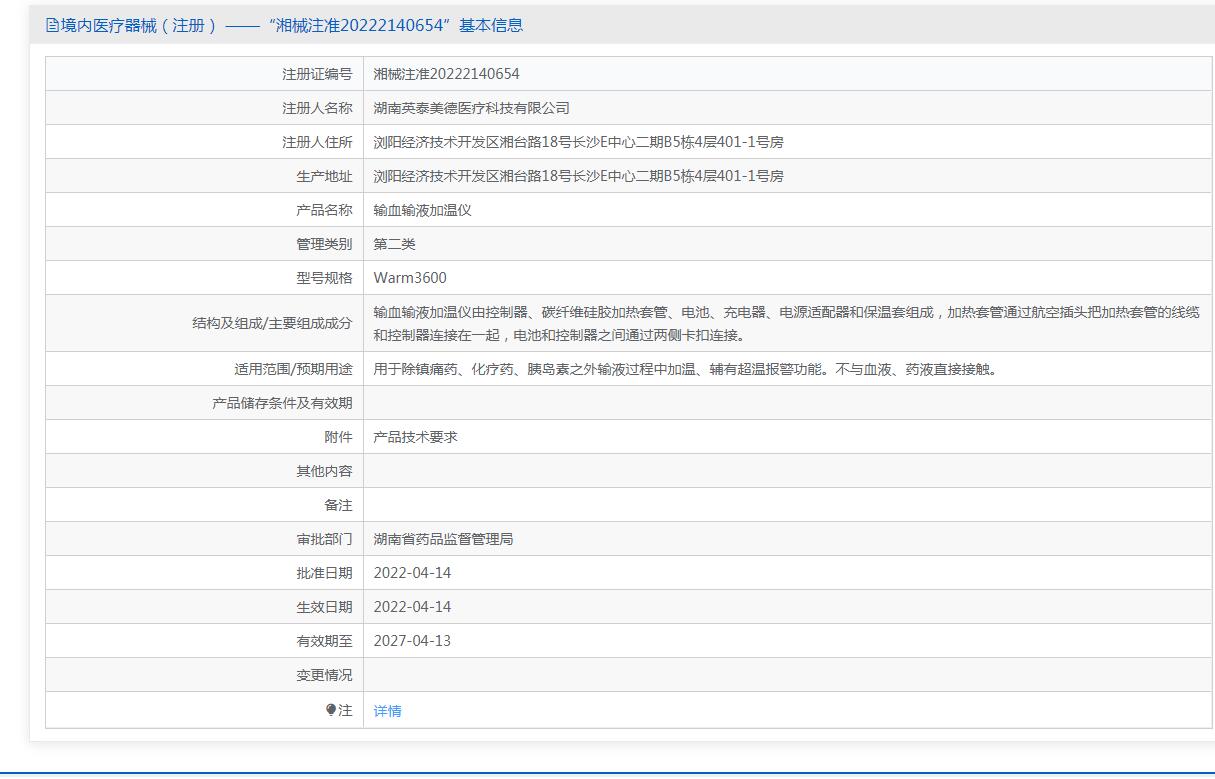This screenshot has width=1215, height=779.
Task: Click the 注册人住所 address value
Action: (x=578, y=142)
